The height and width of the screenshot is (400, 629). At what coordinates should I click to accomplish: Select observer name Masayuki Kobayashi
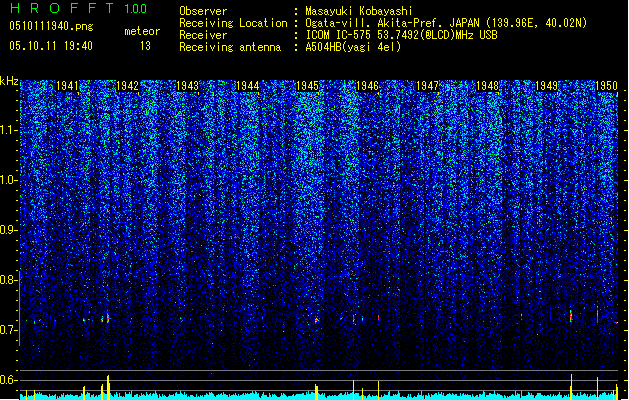tap(359, 11)
